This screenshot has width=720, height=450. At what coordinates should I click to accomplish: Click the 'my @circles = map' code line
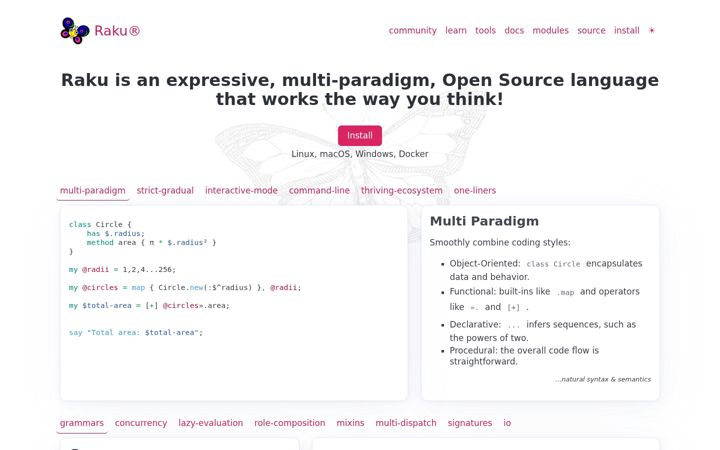point(185,287)
